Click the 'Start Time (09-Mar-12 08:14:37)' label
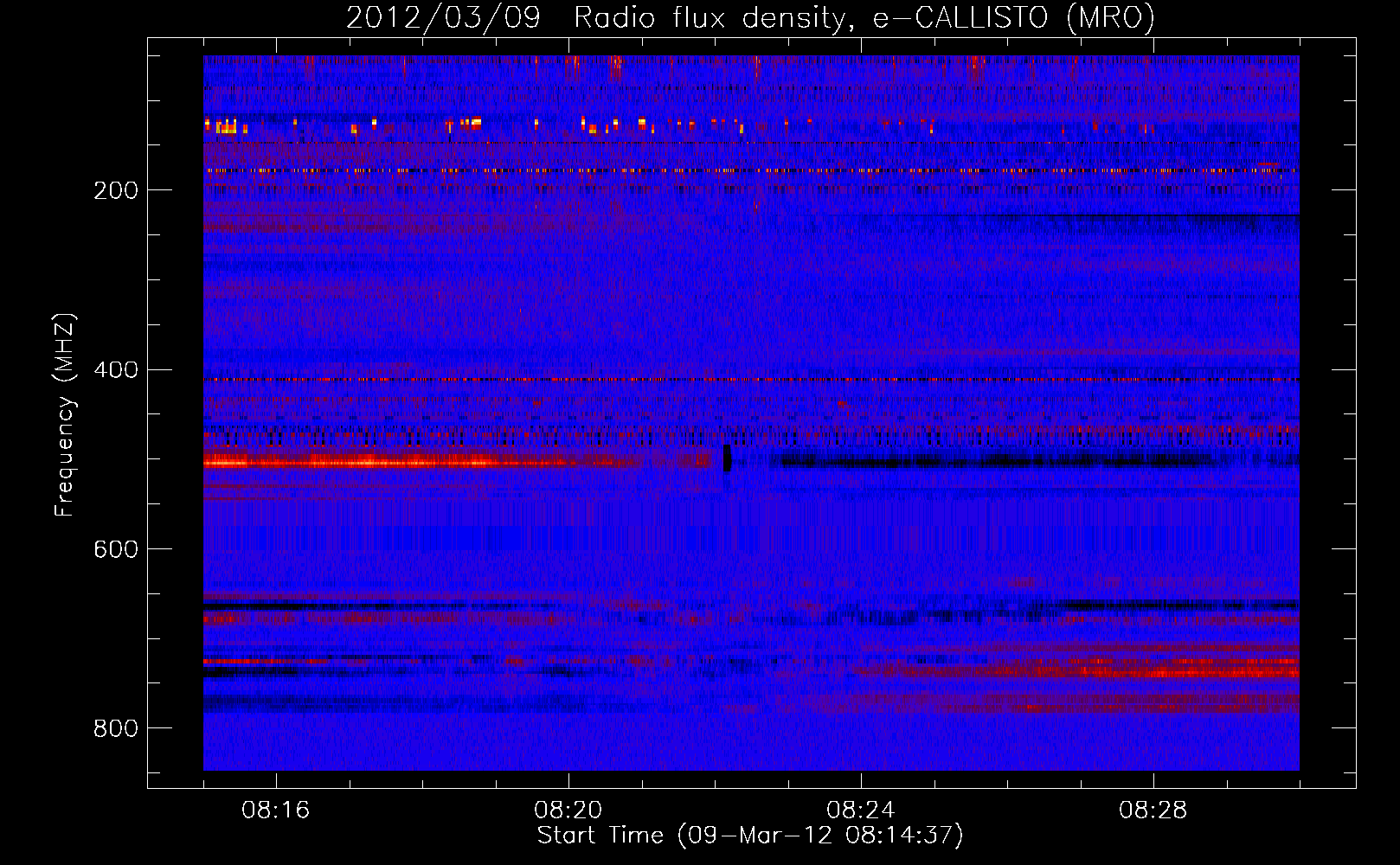Viewport: 1400px width, 865px height. [x=750, y=836]
